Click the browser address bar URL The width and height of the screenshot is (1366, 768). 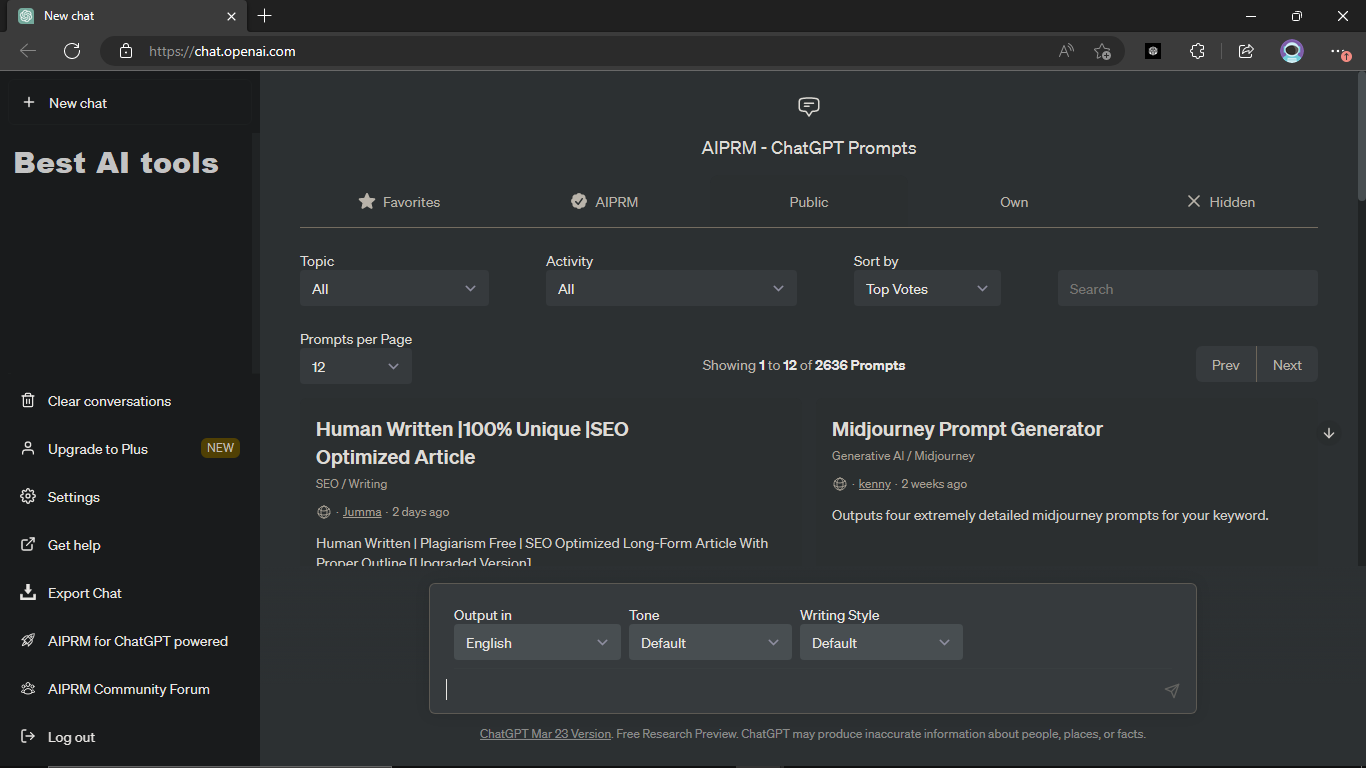[x=222, y=51]
